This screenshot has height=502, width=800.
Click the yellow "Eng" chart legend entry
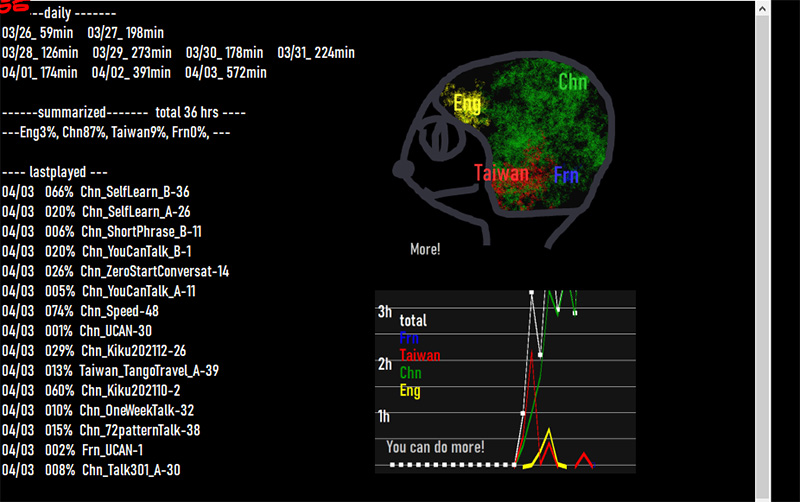410,390
